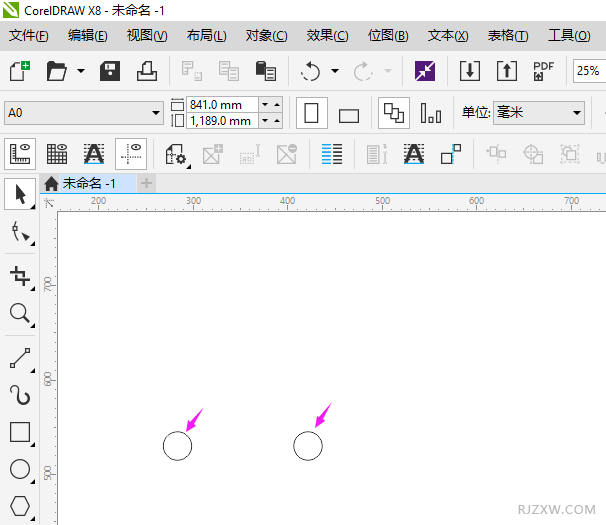Click the home welcome screen icon

click(51, 183)
